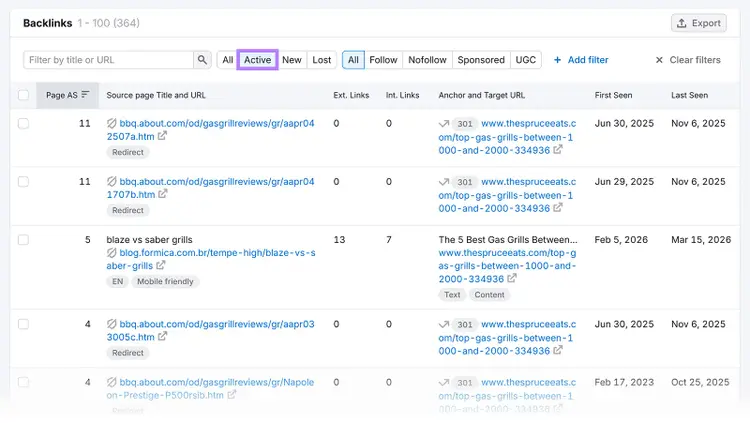Click the EN language tag
The image size is (750, 423).
pyautogui.click(x=118, y=281)
